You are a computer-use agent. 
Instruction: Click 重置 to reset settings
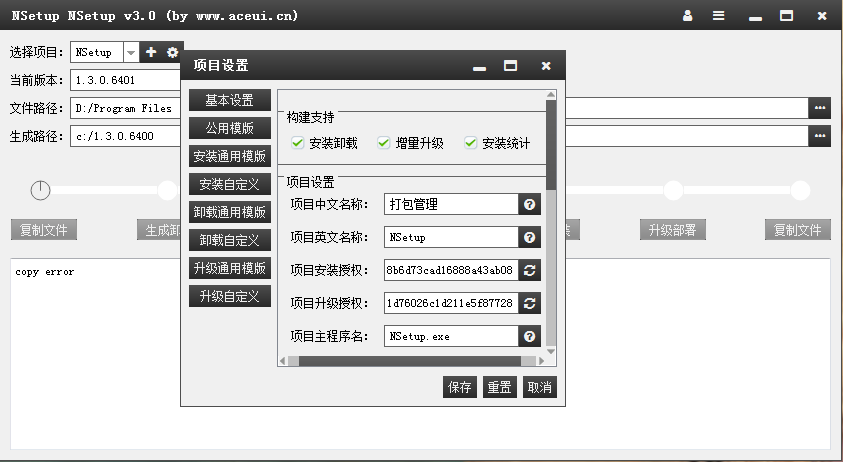tap(499, 387)
